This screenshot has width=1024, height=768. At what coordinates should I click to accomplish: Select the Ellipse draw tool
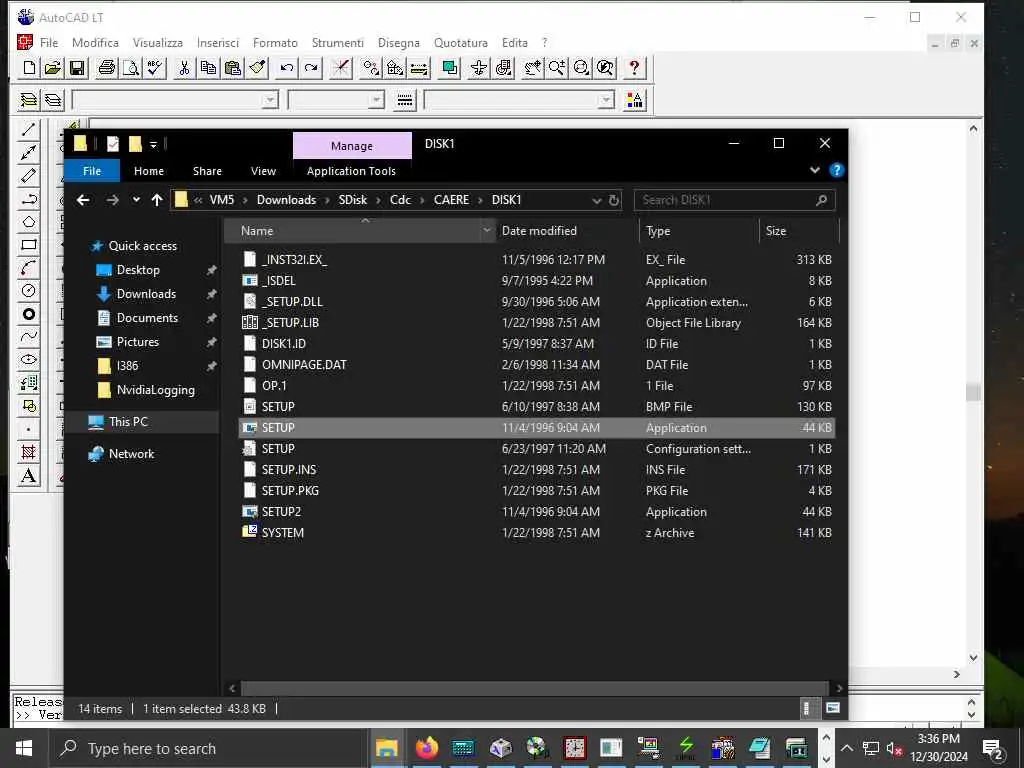29,360
